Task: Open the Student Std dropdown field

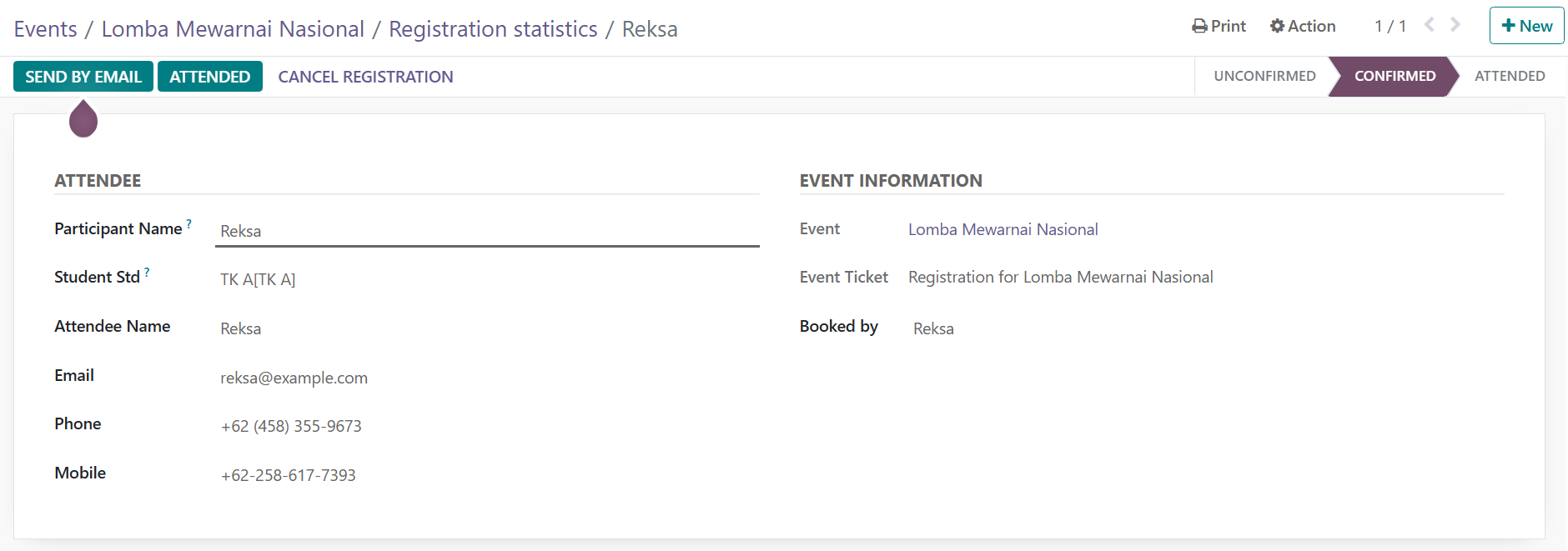Action: pyautogui.click(x=486, y=279)
